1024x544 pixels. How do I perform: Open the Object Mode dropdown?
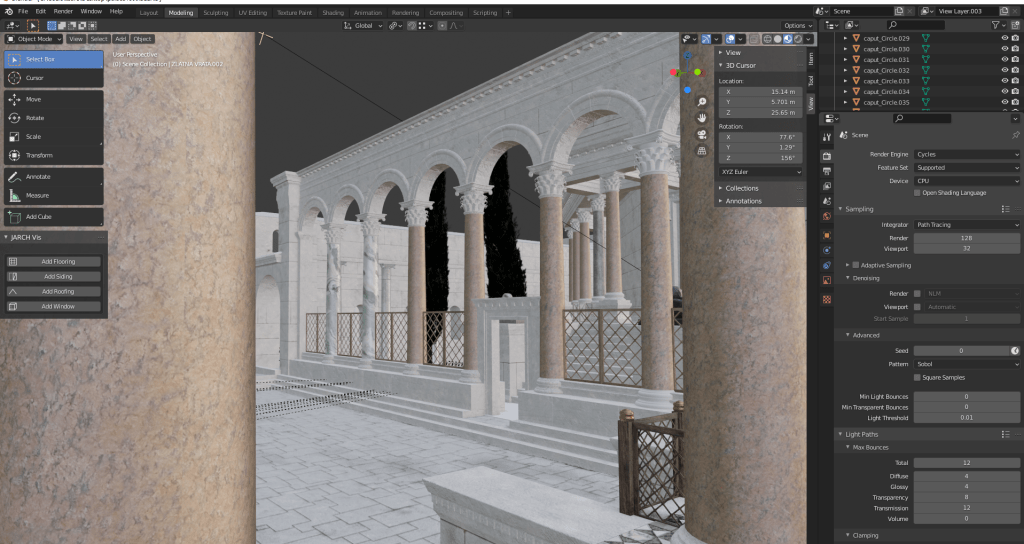(x=34, y=39)
